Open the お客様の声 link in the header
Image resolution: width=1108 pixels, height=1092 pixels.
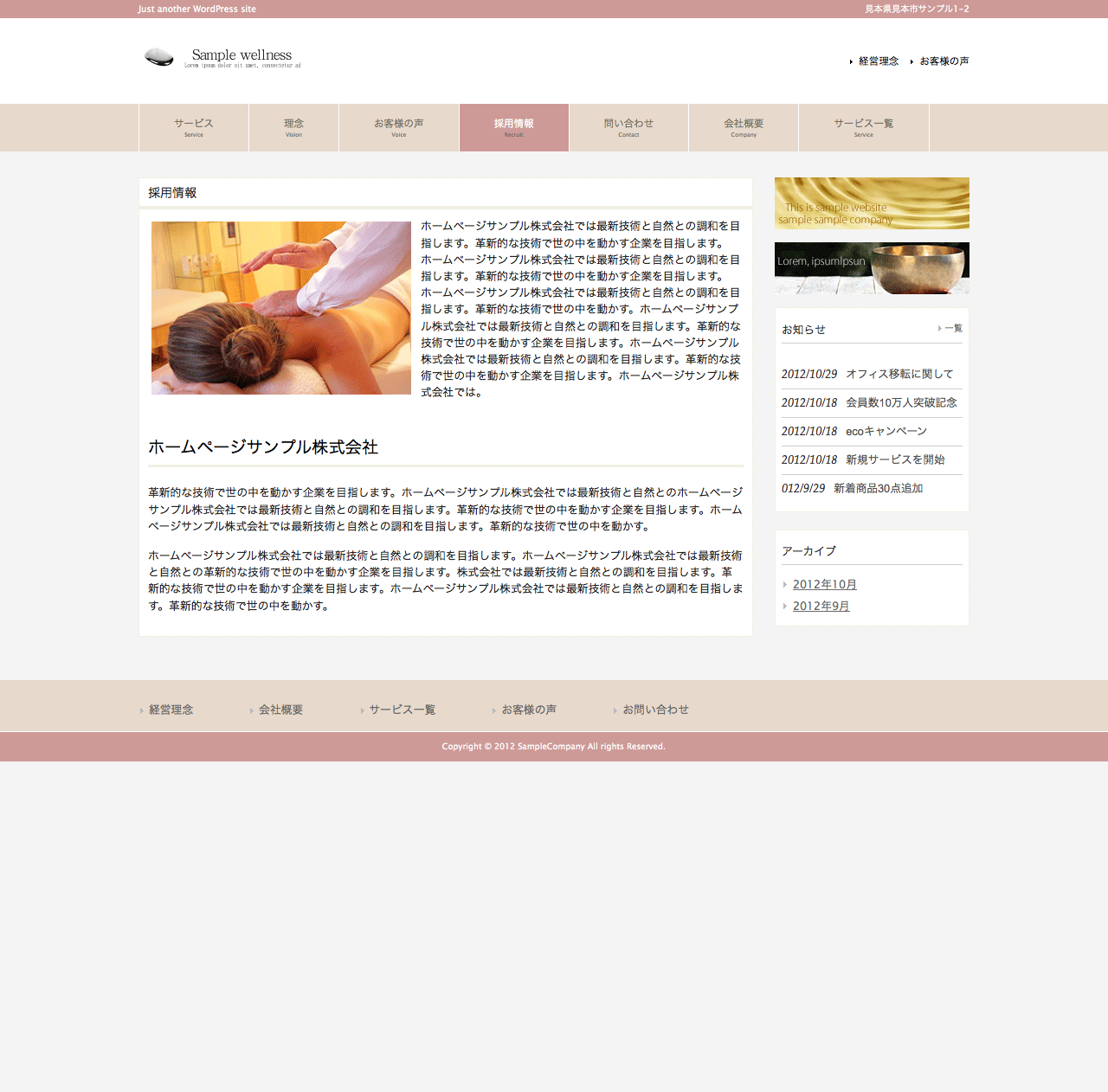point(944,61)
